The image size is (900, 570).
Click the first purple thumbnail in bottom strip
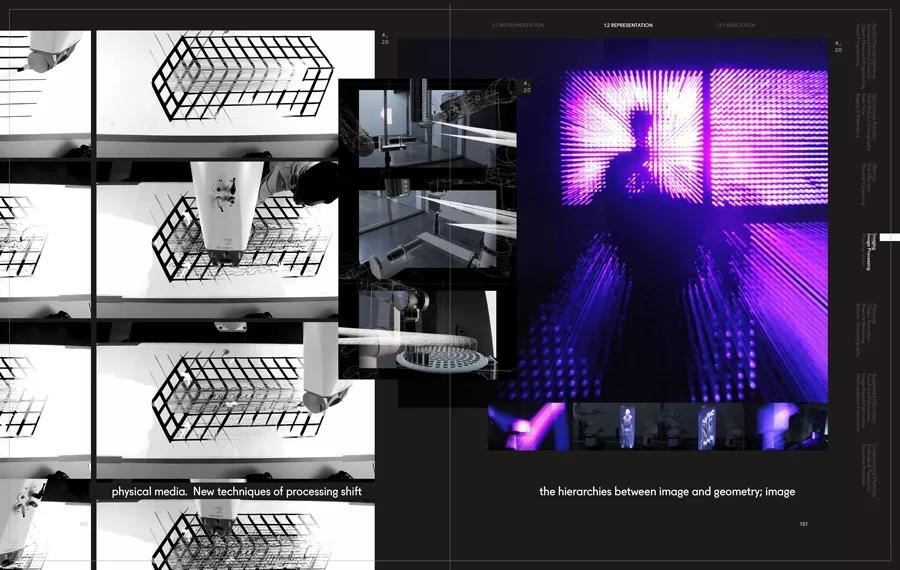527,426
